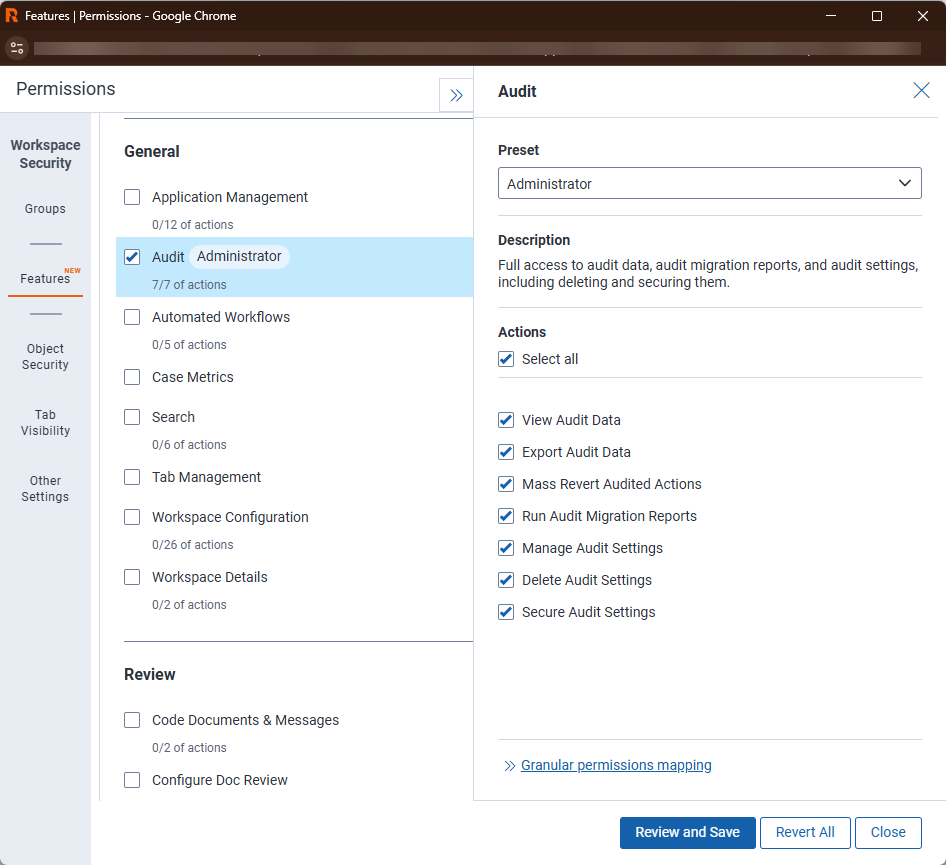Click the '7/7 of actions' text
Image resolution: width=946 pixels, height=865 pixels.
(x=189, y=285)
